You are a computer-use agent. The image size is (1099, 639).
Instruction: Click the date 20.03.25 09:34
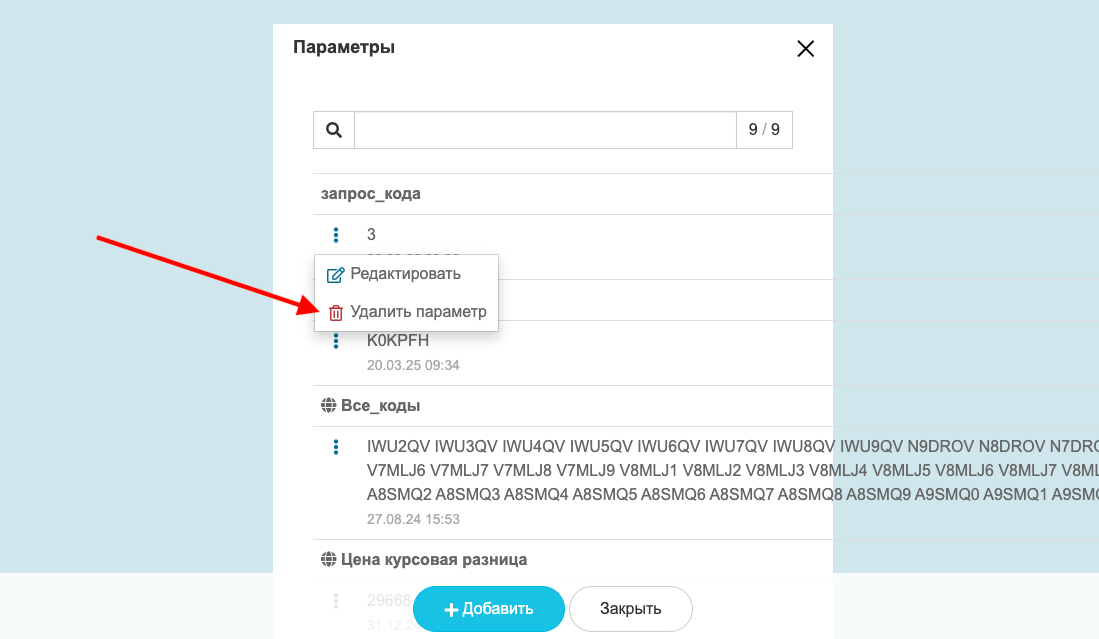pos(413,365)
